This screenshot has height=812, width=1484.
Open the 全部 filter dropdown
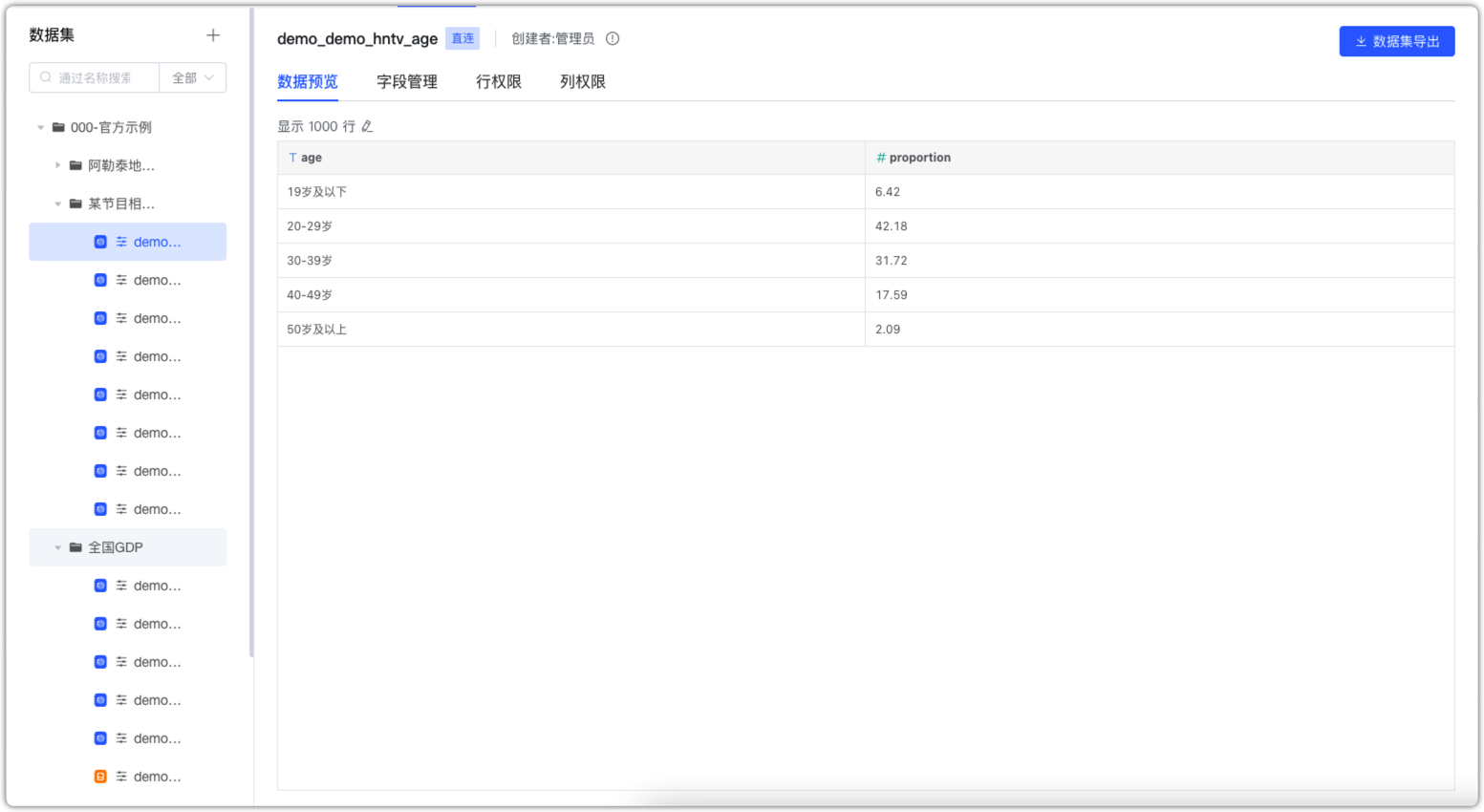pyautogui.click(x=192, y=77)
